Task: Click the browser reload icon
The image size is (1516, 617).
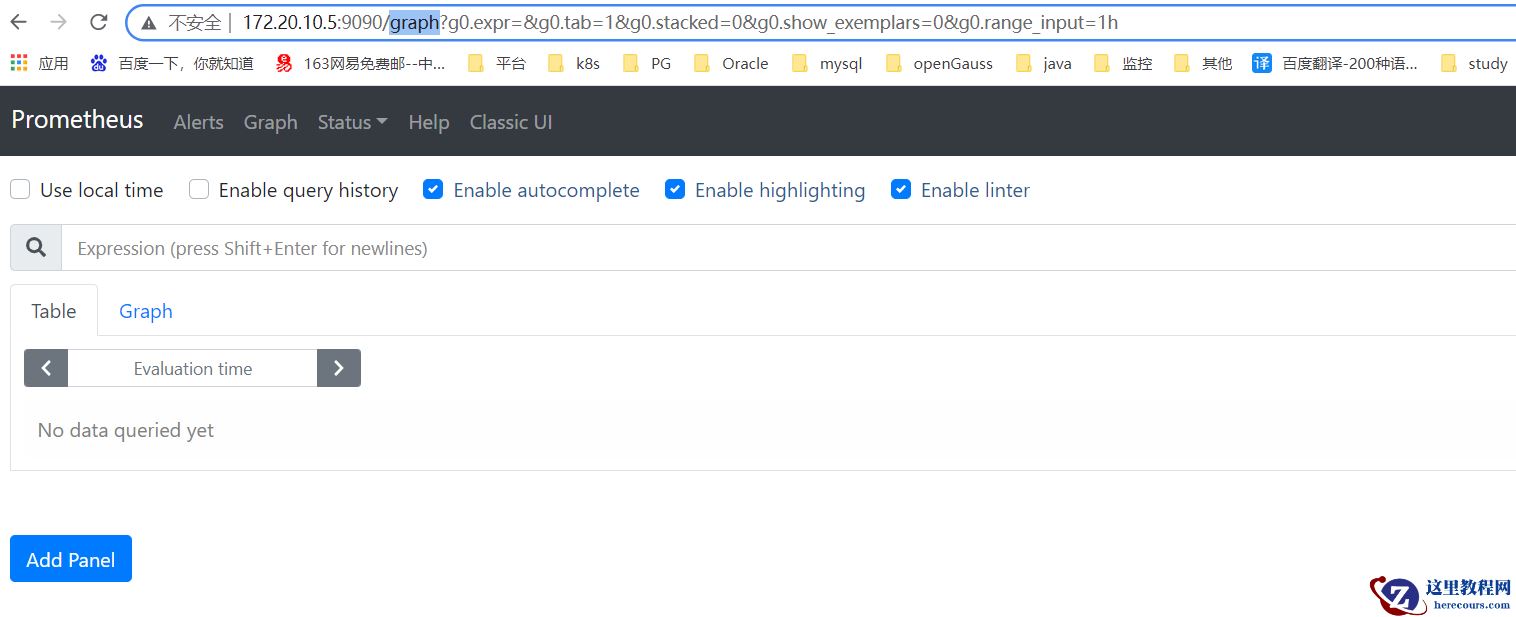Action: pyautogui.click(x=98, y=22)
